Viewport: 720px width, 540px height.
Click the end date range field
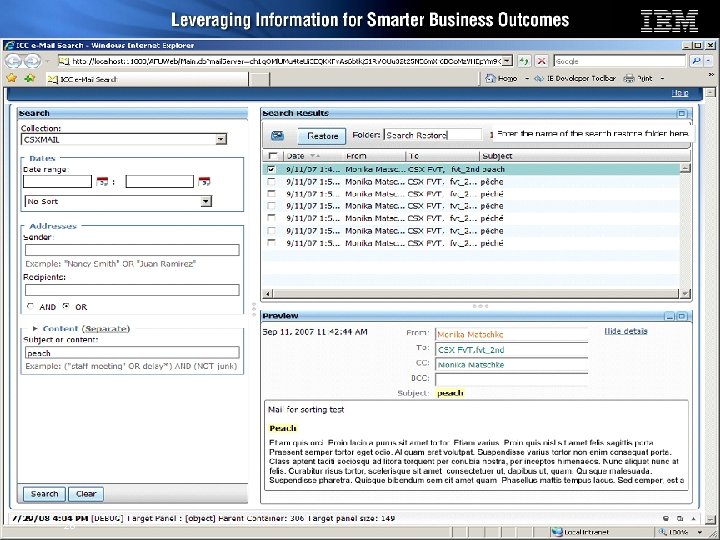click(x=160, y=181)
